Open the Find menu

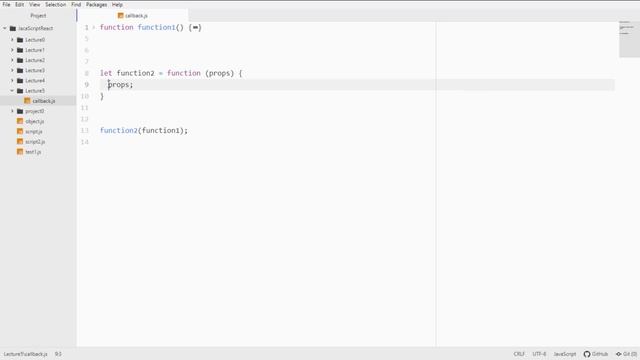pyautogui.click(x=76, y=4)
